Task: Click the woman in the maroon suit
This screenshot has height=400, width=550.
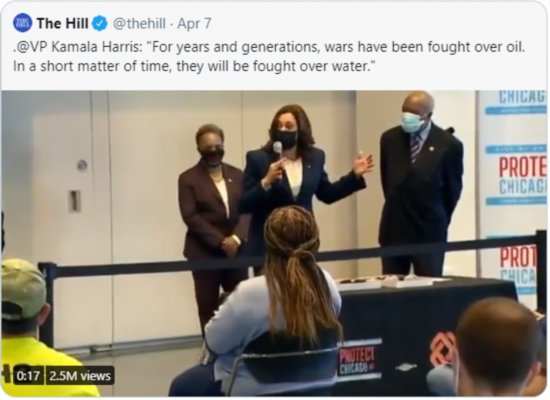Action: [210, 211]
